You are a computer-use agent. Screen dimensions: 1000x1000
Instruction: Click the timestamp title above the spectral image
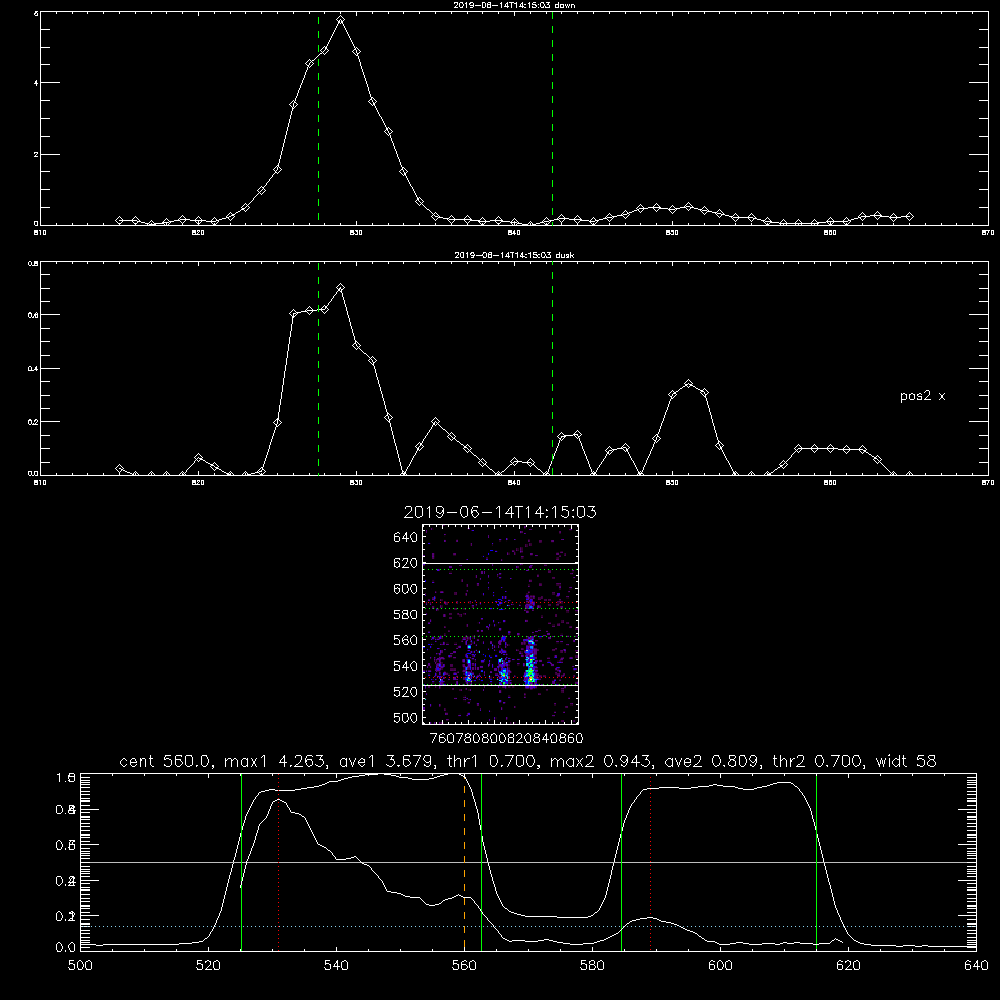[500, 512]
